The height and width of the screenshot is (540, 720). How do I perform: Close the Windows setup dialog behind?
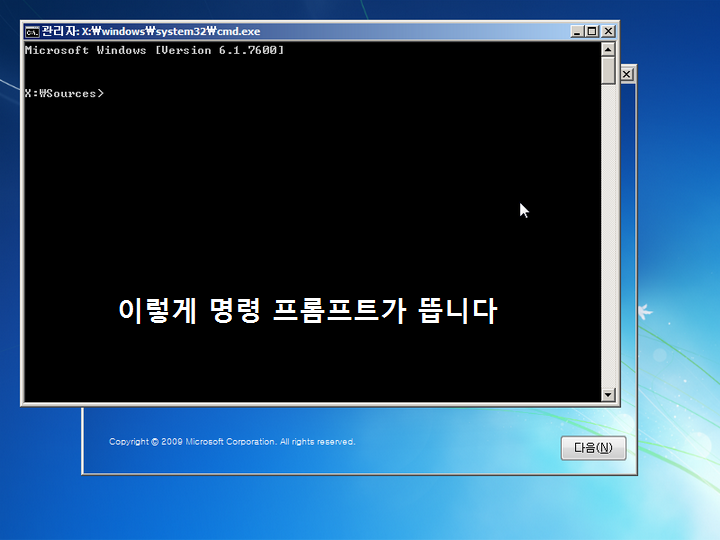[x=627, y=74]
